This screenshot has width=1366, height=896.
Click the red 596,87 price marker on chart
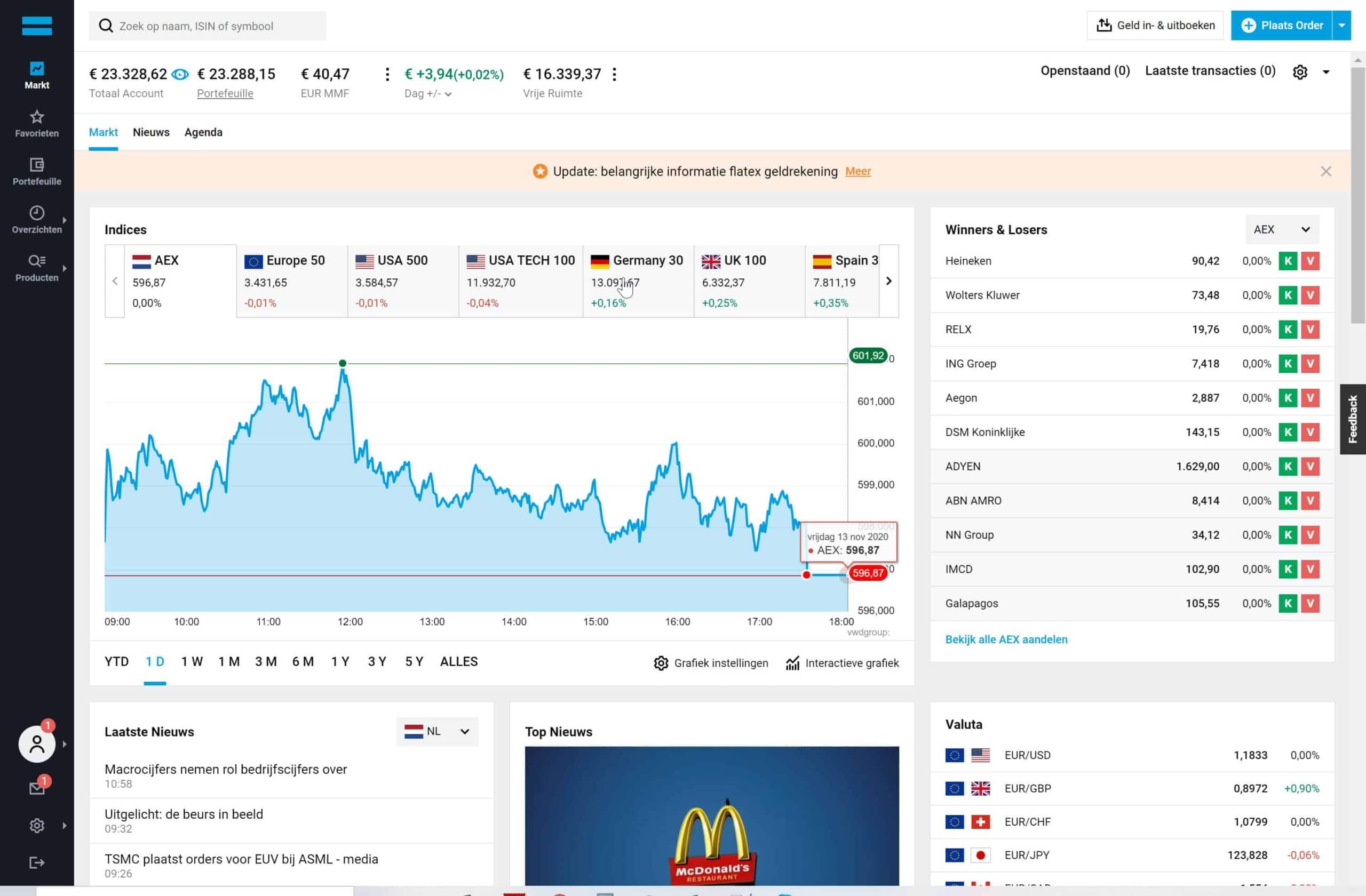(867, 573)
